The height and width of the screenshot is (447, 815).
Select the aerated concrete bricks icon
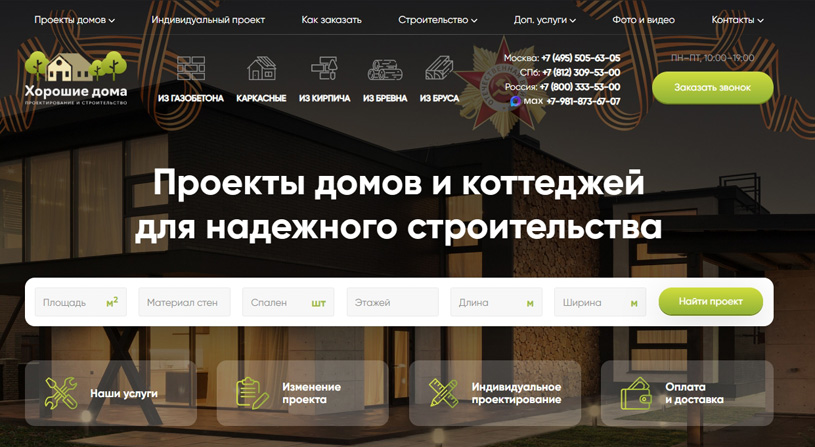191,68
